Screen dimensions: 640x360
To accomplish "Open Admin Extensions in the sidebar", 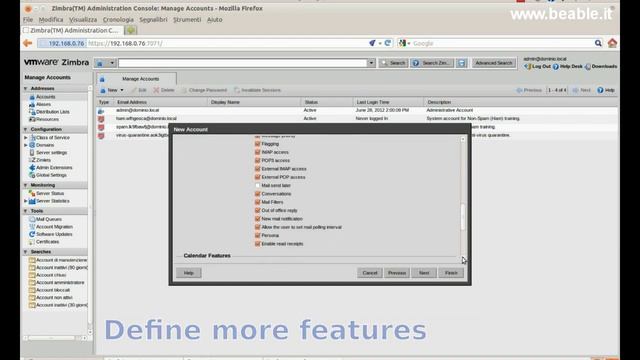I will point(54,167).
